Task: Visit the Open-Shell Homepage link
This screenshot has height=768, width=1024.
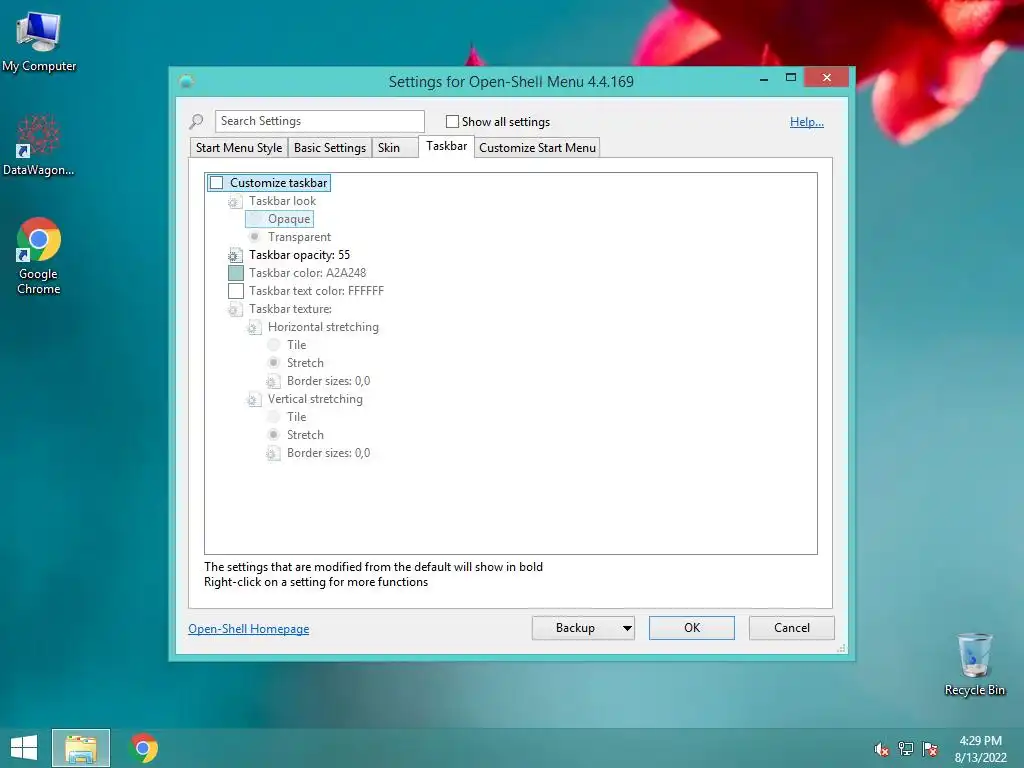Action: (x=249, y=629)
